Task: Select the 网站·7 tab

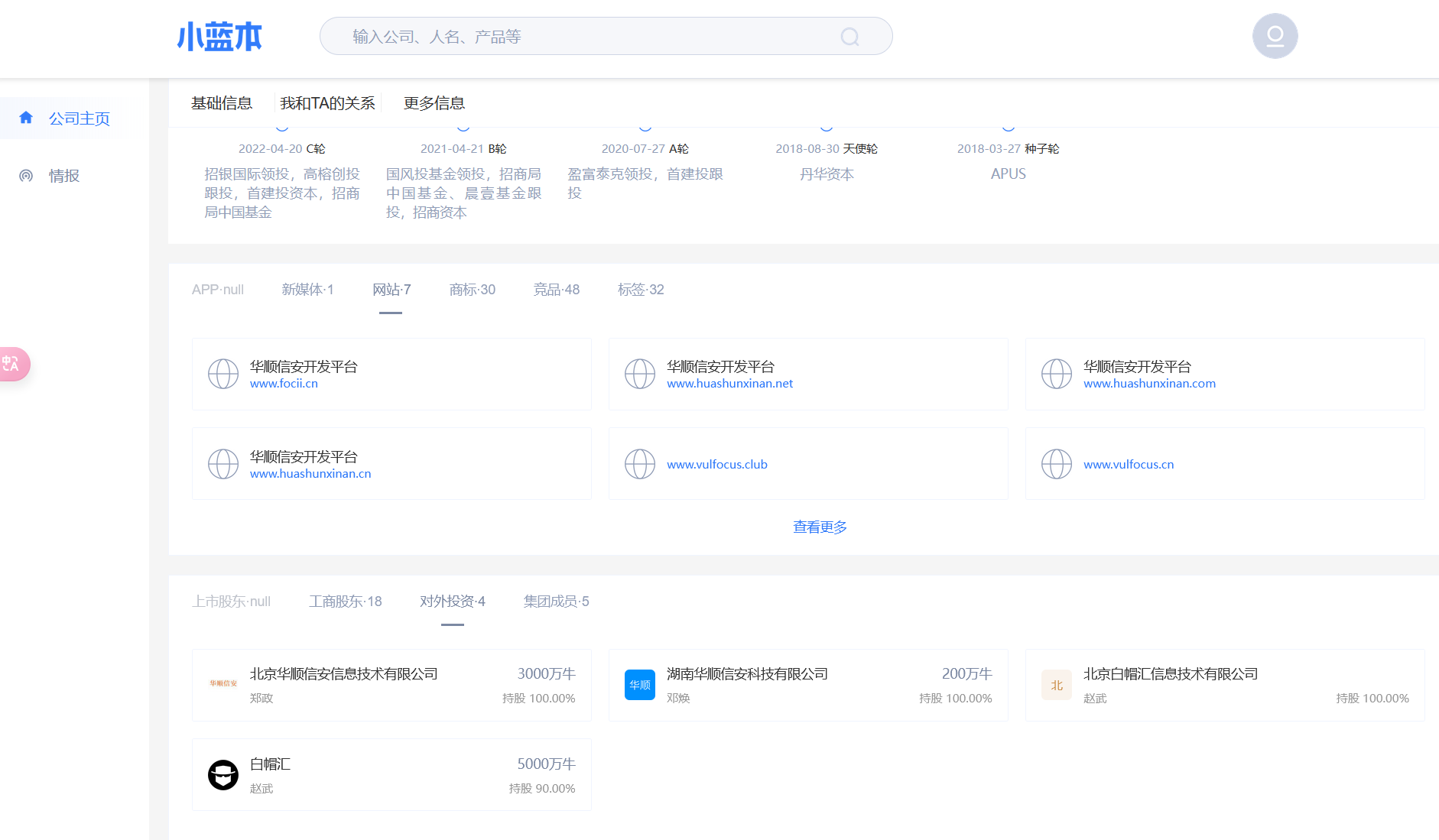Action: pyautogui.click(x=391, y=290)
